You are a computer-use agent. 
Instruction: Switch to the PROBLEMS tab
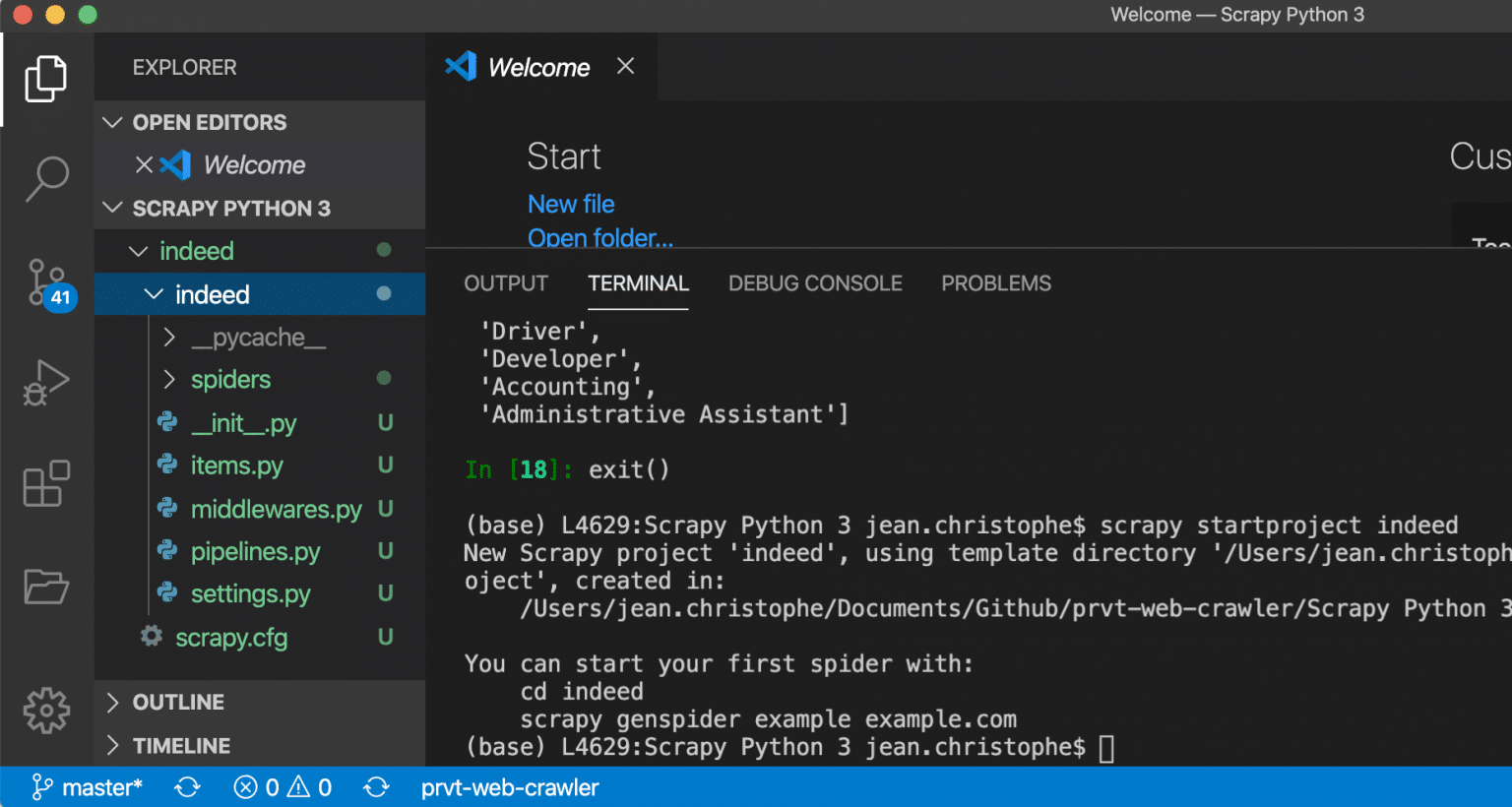point(995,283)
